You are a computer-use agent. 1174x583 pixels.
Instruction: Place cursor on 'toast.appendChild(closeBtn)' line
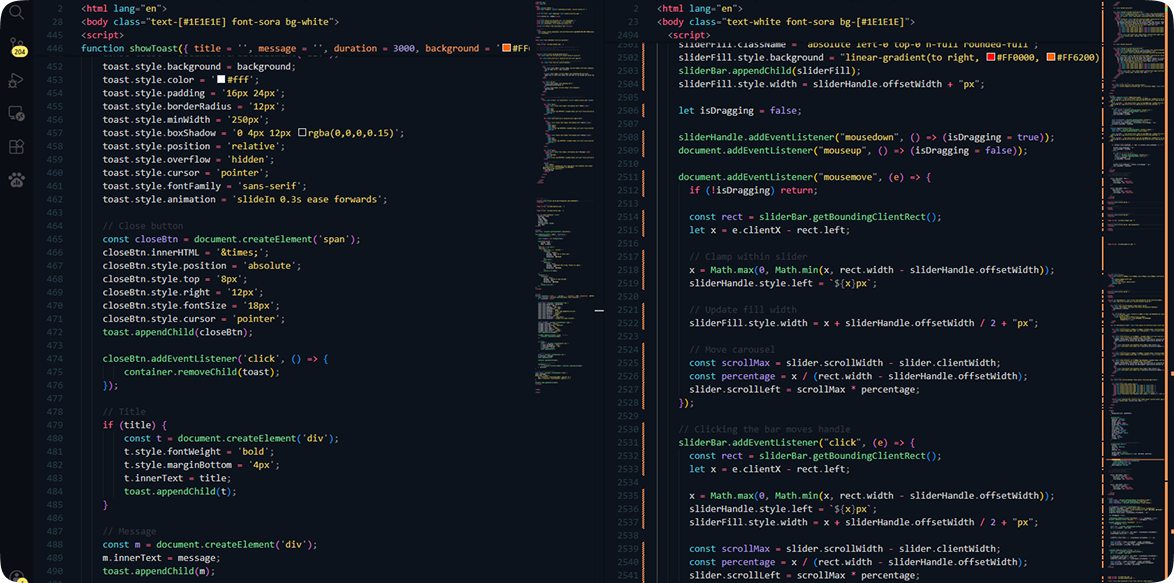[177, 332]
